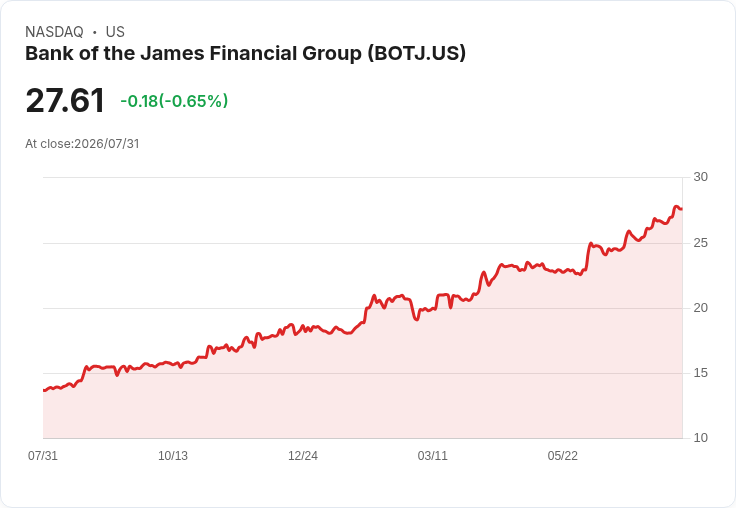Click the price change -0.18(-0.65%)
The width and height of the screenshot is (736, 508).
pyautogui.click(x=174, y=101)
